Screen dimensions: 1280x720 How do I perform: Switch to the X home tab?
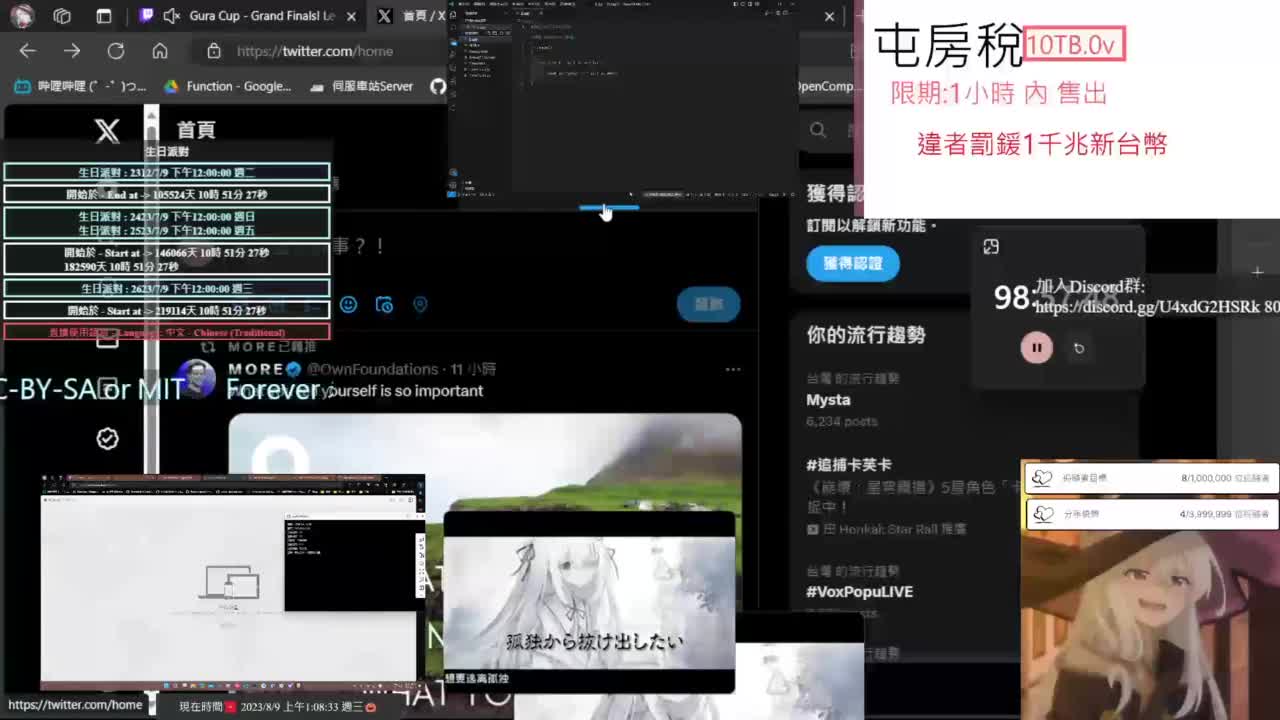point(415,16)
